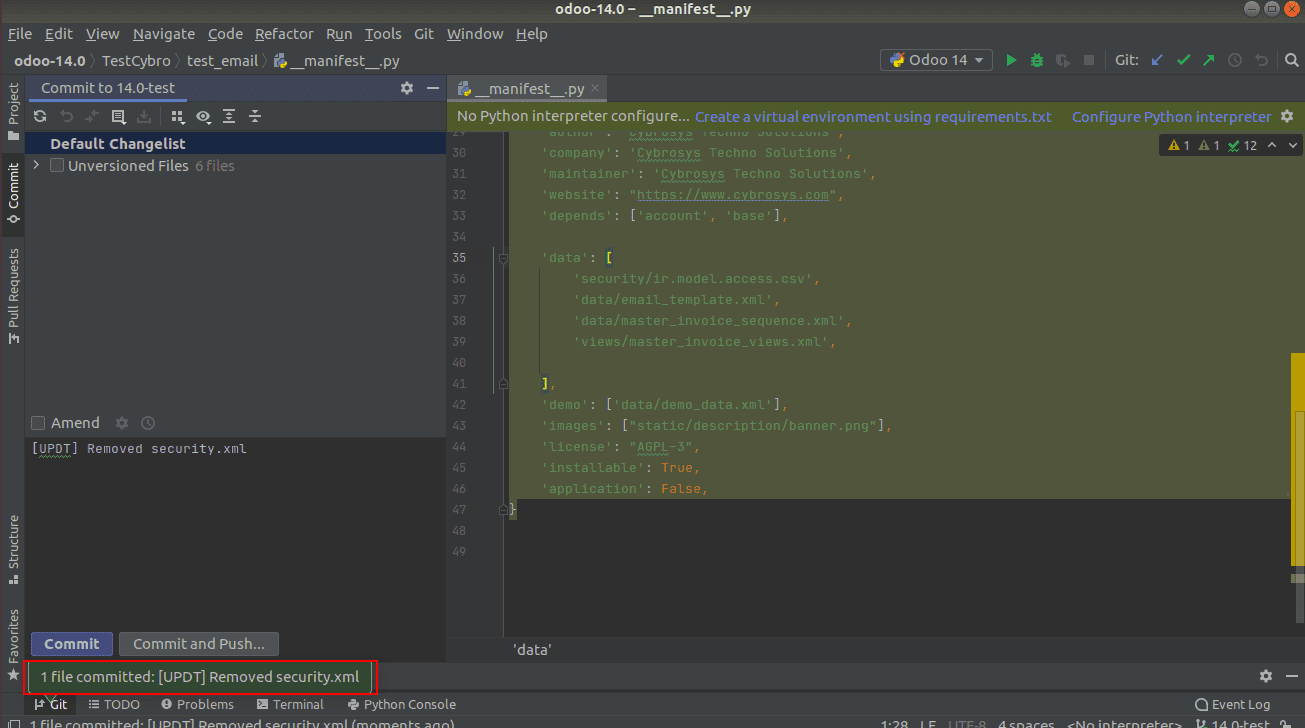Click the Commit button
This screenshot has width=1305, height=728.
coord(72,644)
